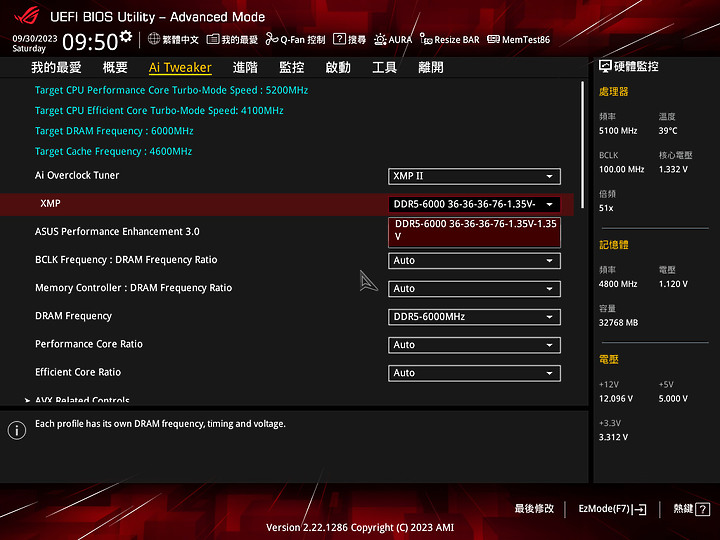Click the 32768 MB capacity value
Image resolution: width=720 pixels, height=540 pixels.
(619, 323)
